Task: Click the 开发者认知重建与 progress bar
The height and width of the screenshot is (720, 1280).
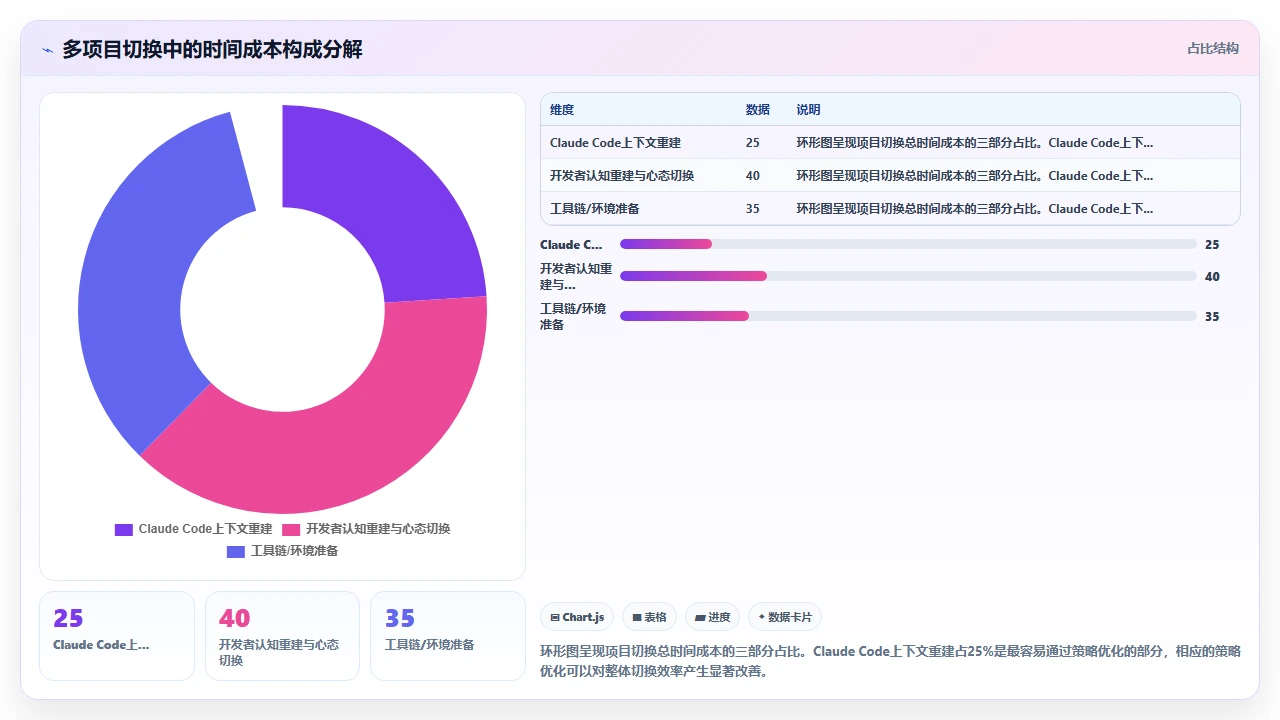Action: [x=908, y=276]
